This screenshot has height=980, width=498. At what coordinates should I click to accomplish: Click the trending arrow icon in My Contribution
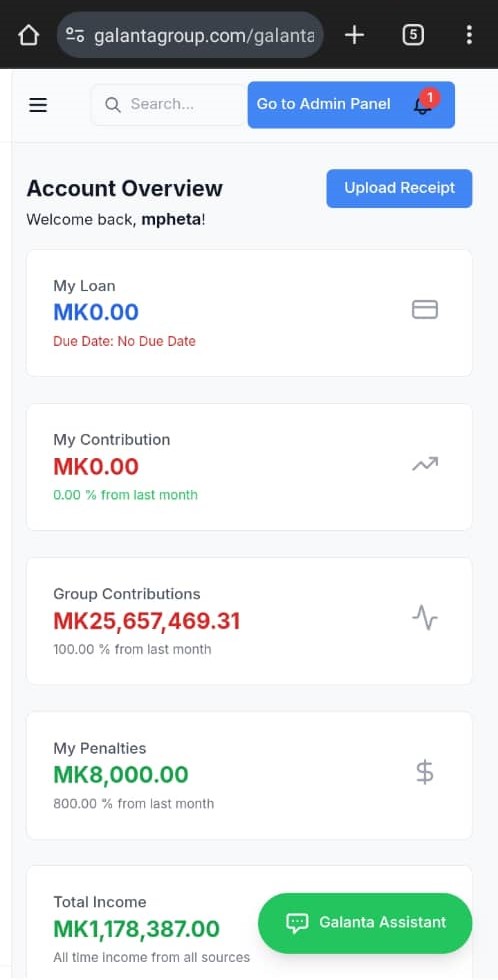click(425, 464)
